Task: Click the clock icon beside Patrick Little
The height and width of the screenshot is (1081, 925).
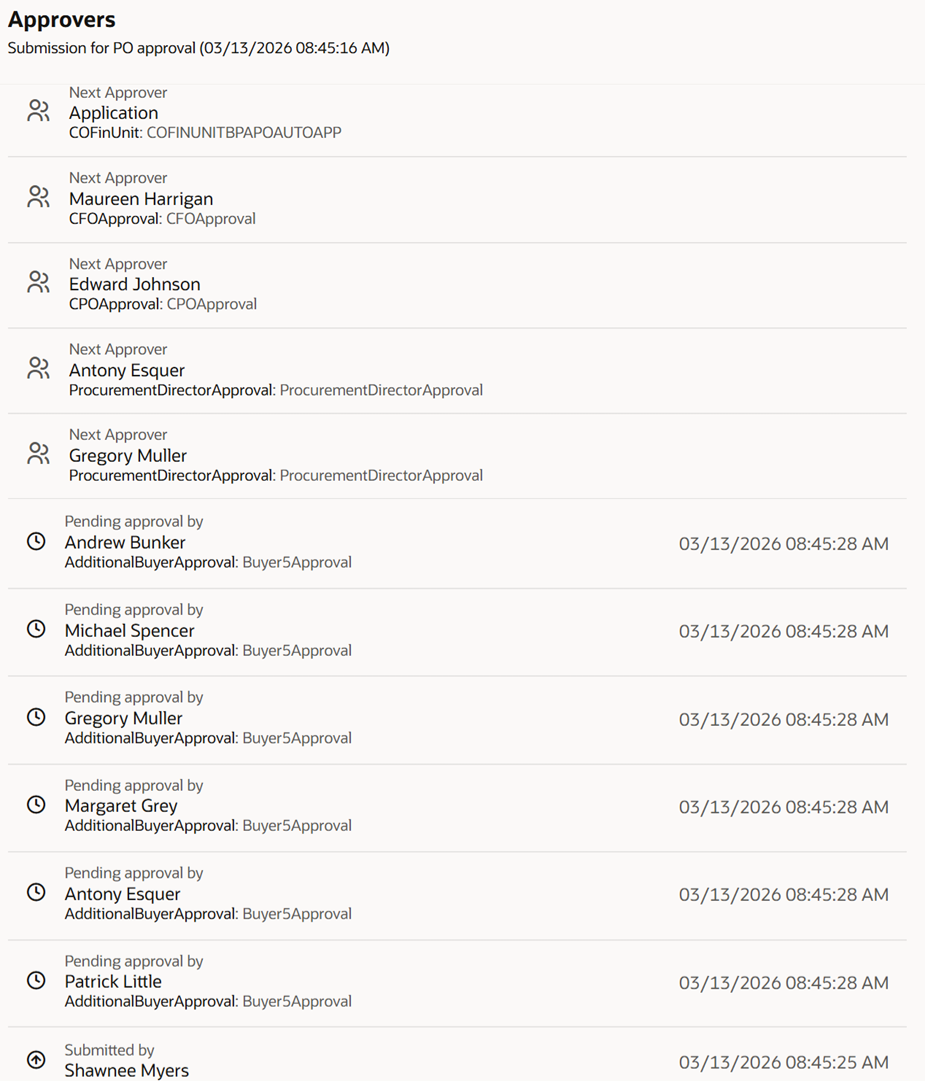Action: click(x=36, y=981)
